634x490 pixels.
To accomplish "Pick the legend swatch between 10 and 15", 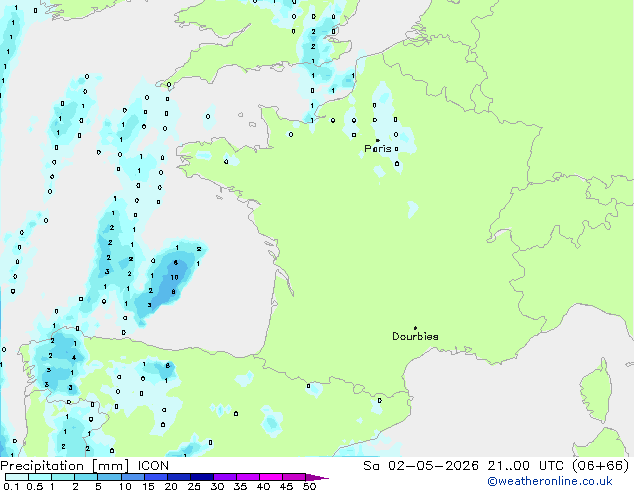I will [x=133, y=477].
